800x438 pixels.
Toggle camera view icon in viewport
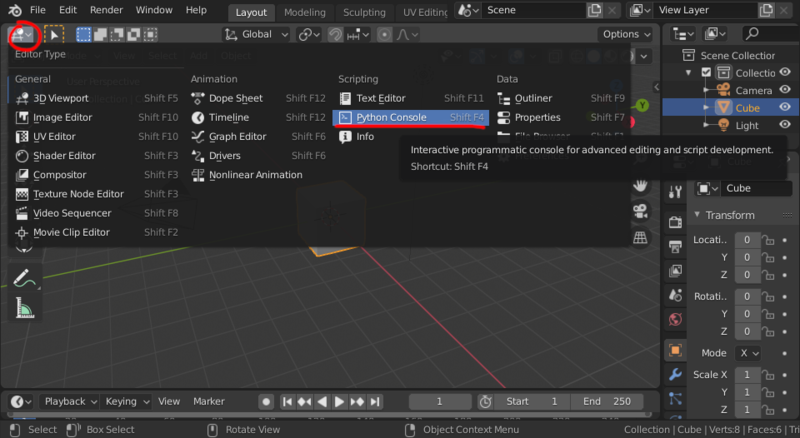(640, 211)
